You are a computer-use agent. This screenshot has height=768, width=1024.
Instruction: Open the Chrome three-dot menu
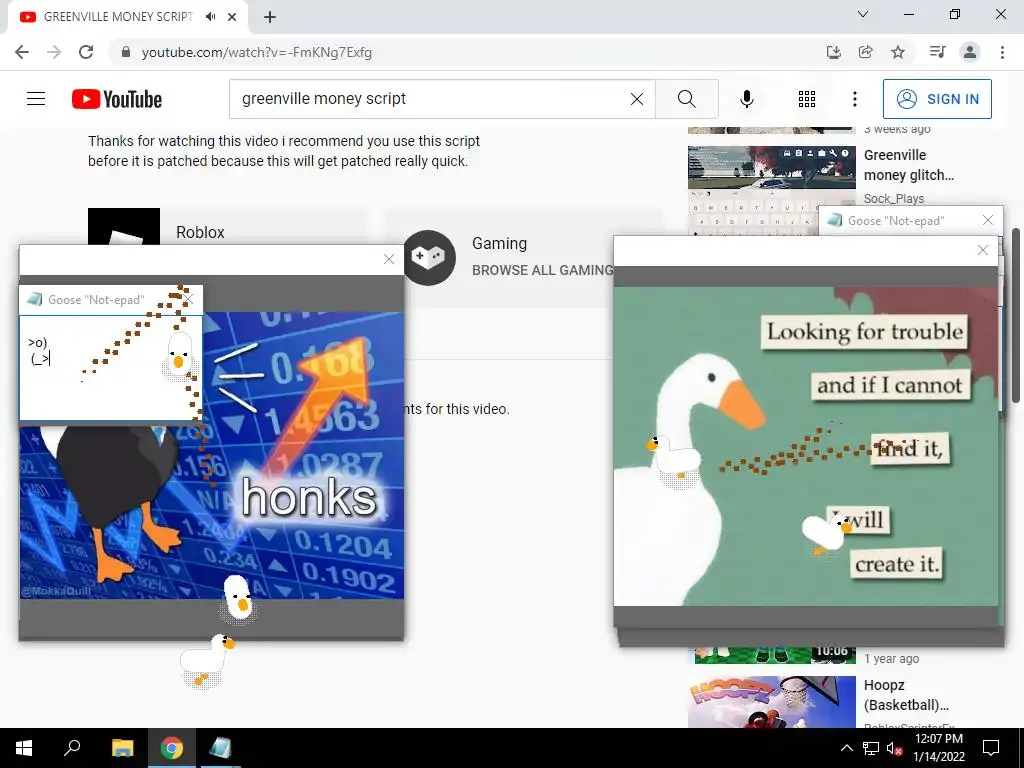[x=1002, y=52]
